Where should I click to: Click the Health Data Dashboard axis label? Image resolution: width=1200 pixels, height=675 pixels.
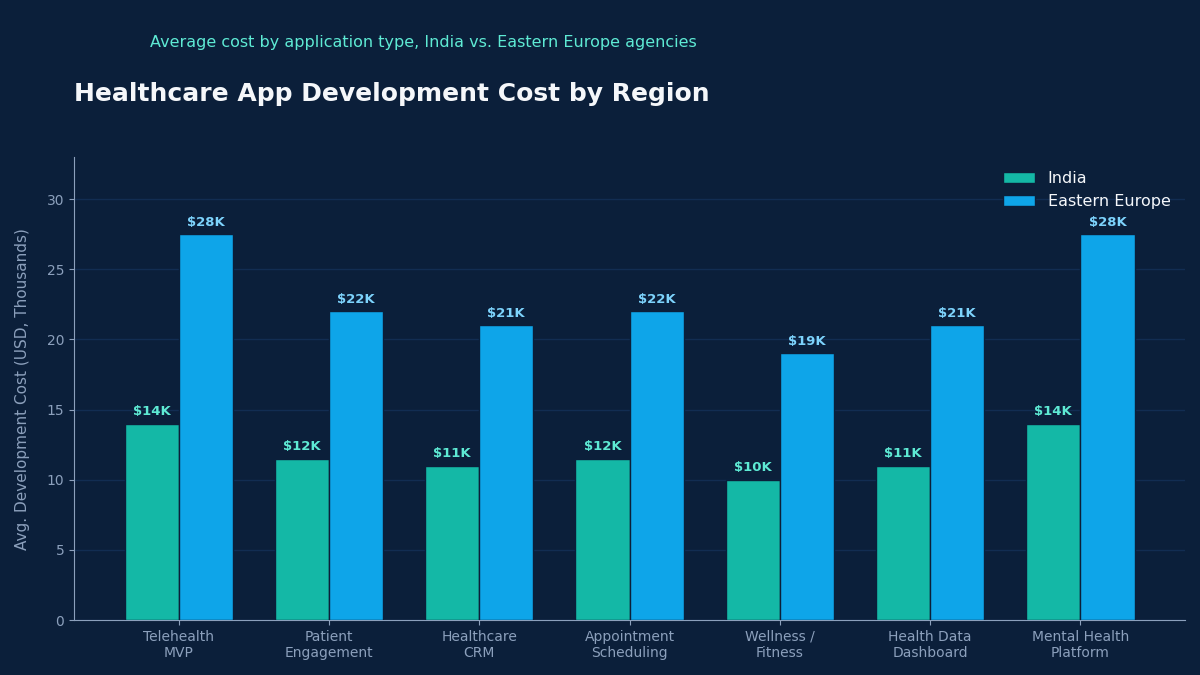(930, 645)
